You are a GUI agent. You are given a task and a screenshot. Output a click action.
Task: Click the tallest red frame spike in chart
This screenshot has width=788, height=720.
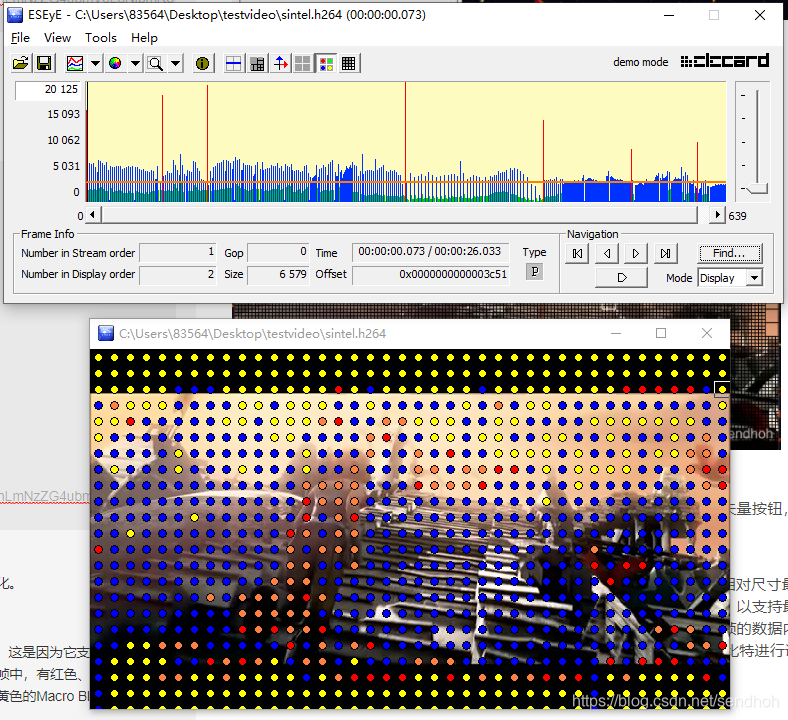[406, 141]
